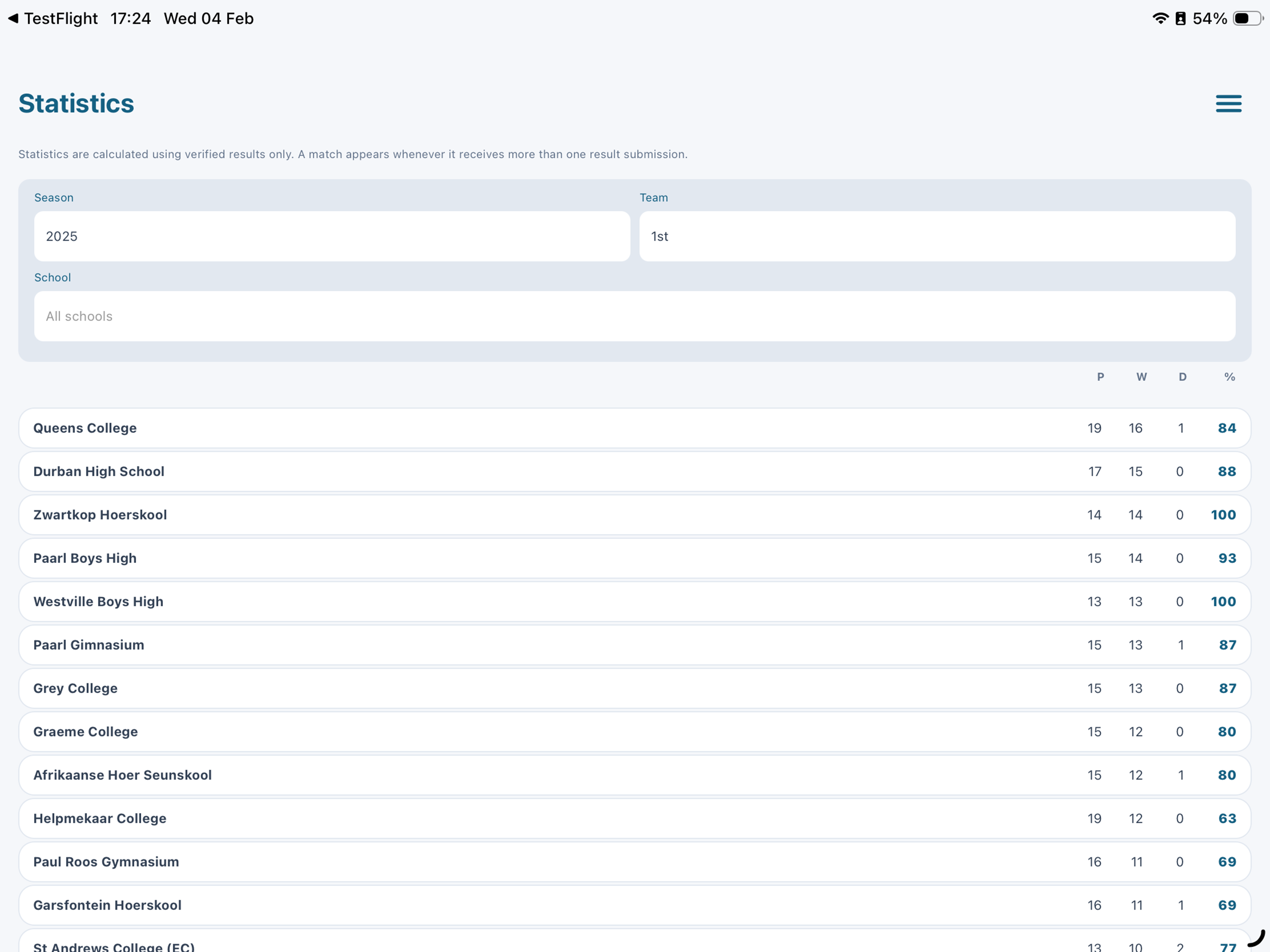1270x952 pixels.
Task: Tap the battery indicator icon
Action: point(1247,18)
